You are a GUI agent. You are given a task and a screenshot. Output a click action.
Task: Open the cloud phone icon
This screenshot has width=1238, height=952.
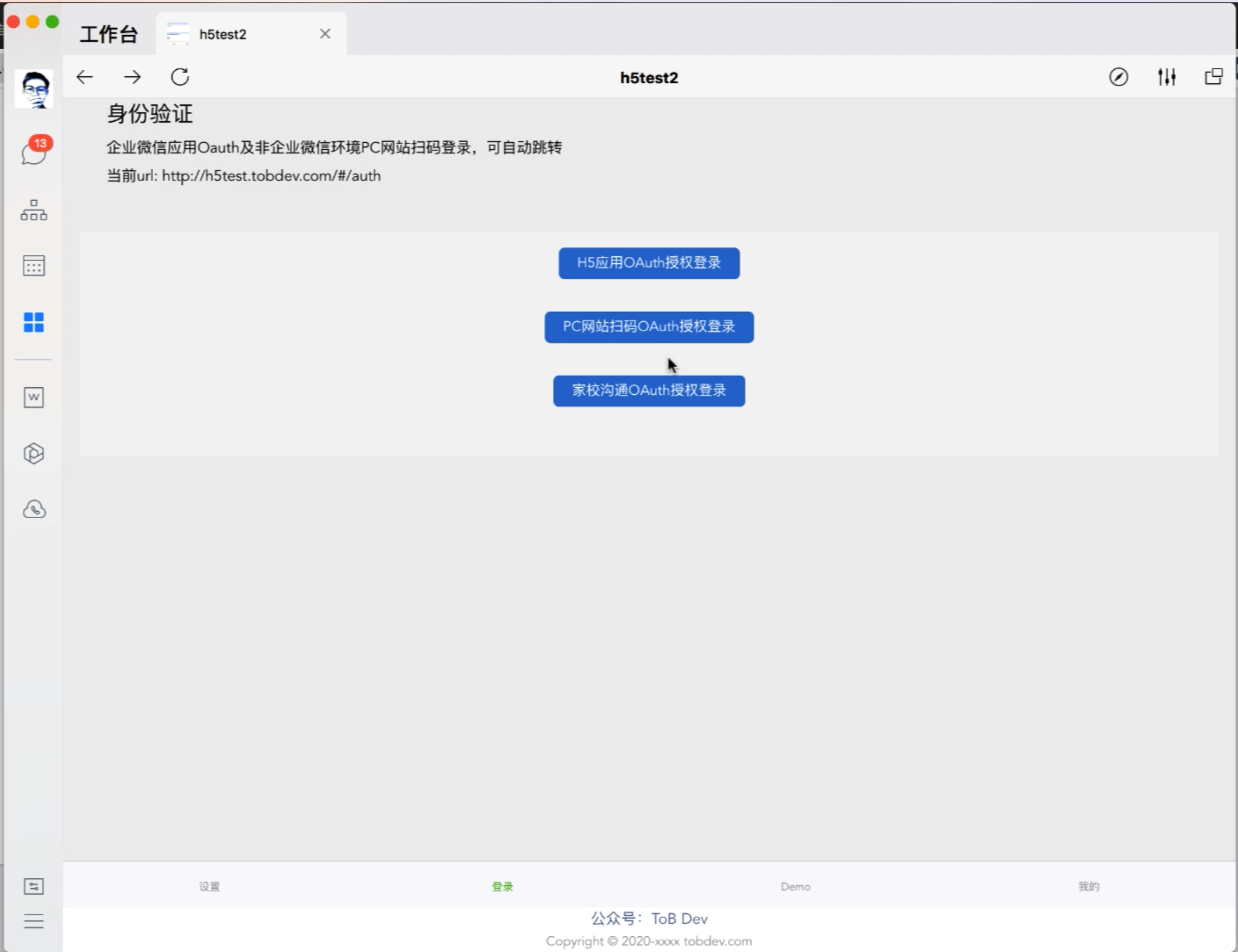click(x=34, y=510)
